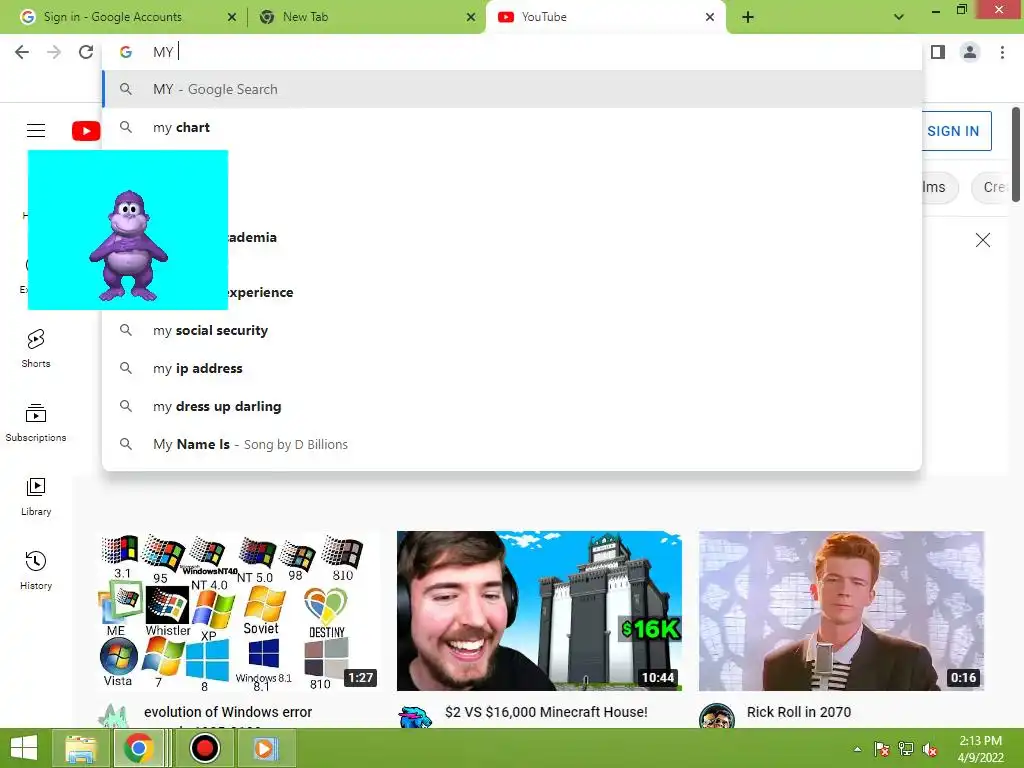Viewport: 1024px width, 768px height.
Task: Click the muted volume tray icon
Action: pos(929,749)
